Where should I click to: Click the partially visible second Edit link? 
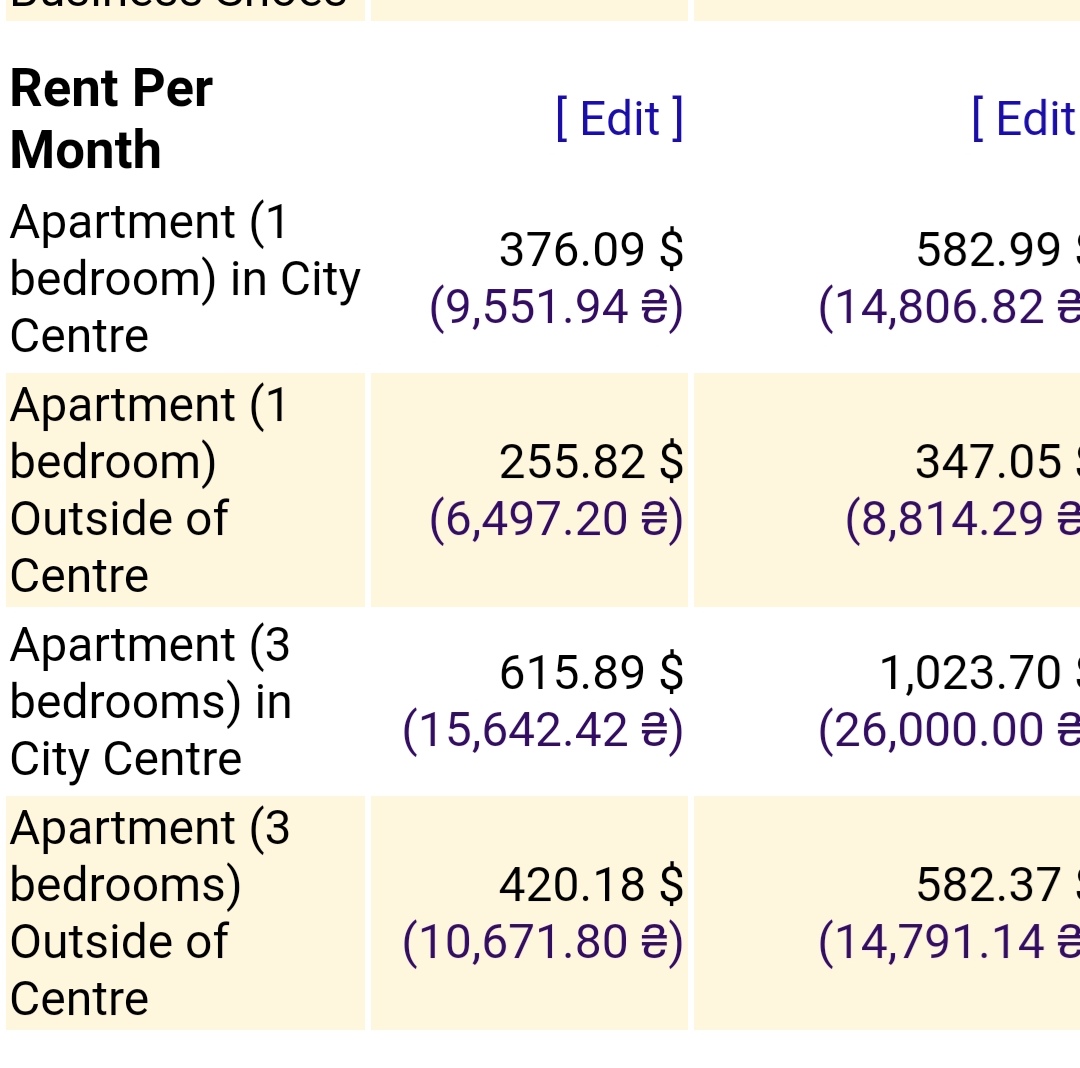tap(1024, 119)
